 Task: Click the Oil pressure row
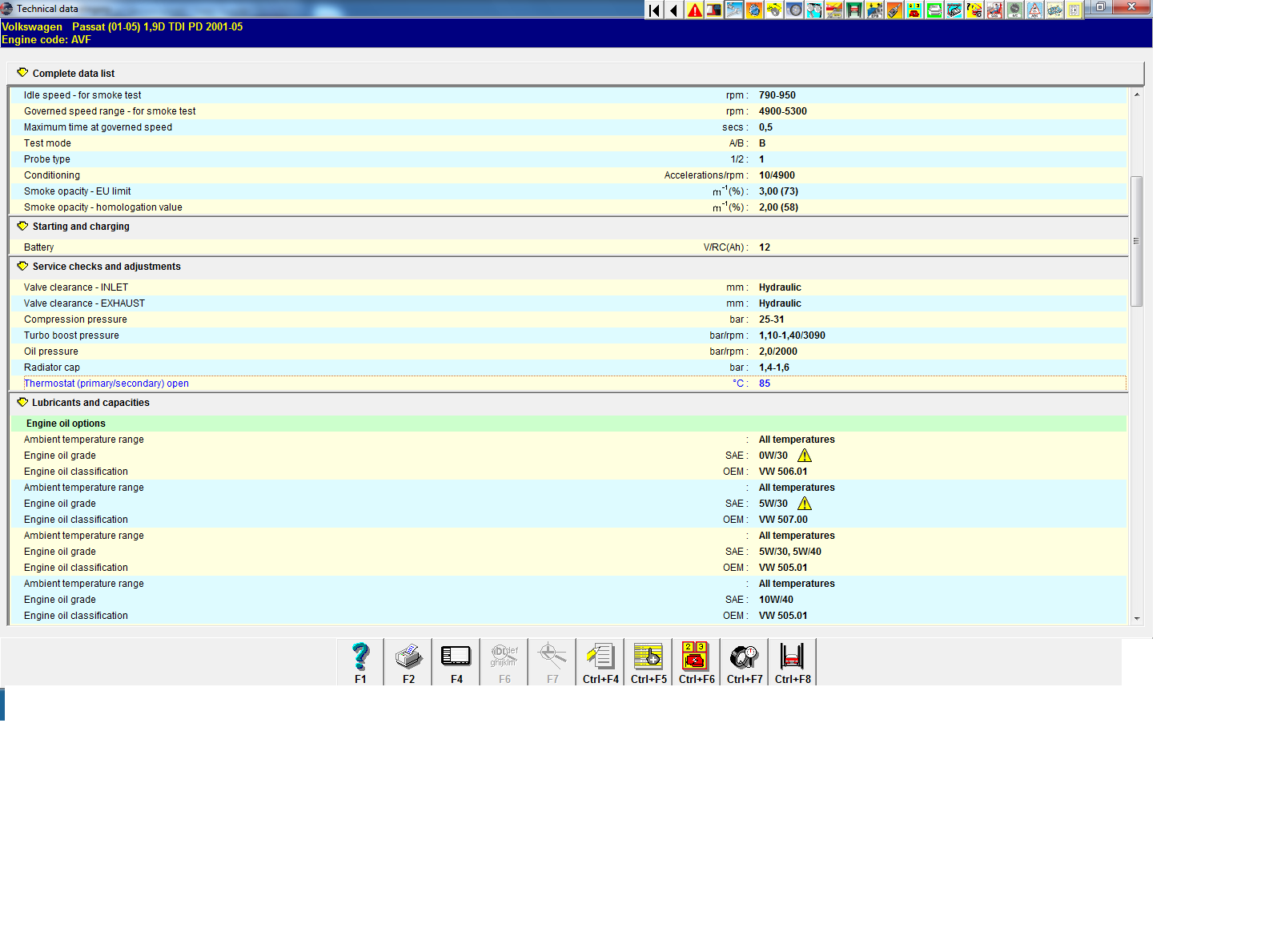tap(568, 351)
